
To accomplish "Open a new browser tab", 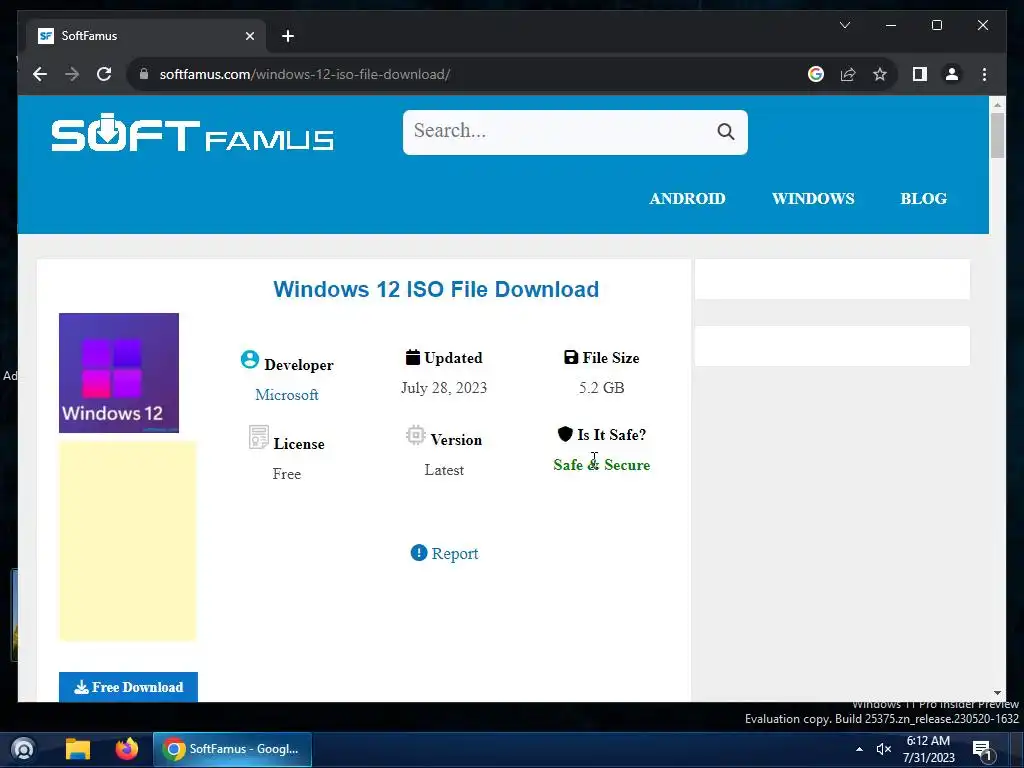I will 288,36.
